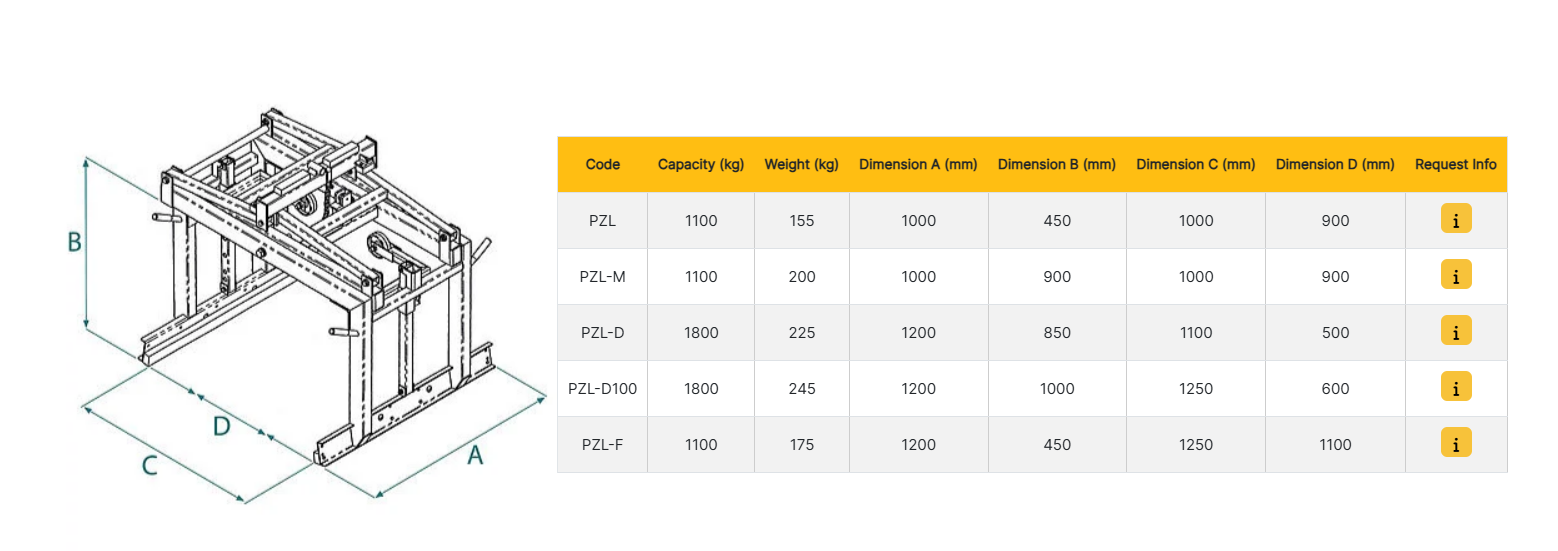
Task: Click dimension label A on drawing
Action: pos(475,455)
